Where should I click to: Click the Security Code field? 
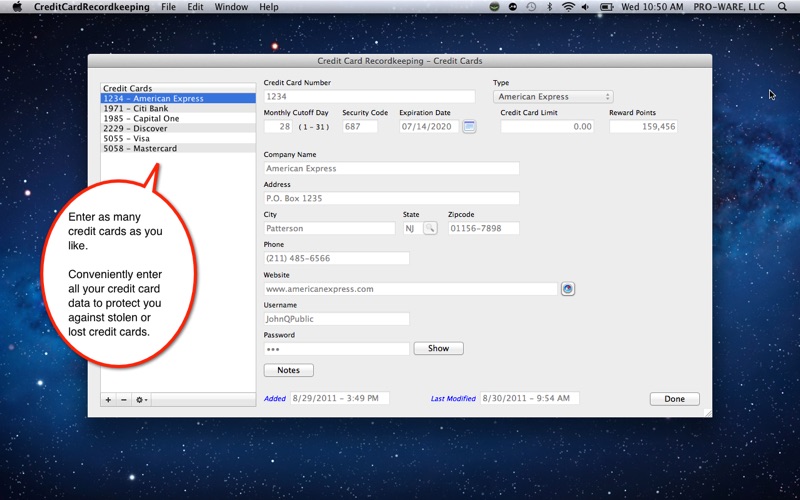[x=360, y=127]
